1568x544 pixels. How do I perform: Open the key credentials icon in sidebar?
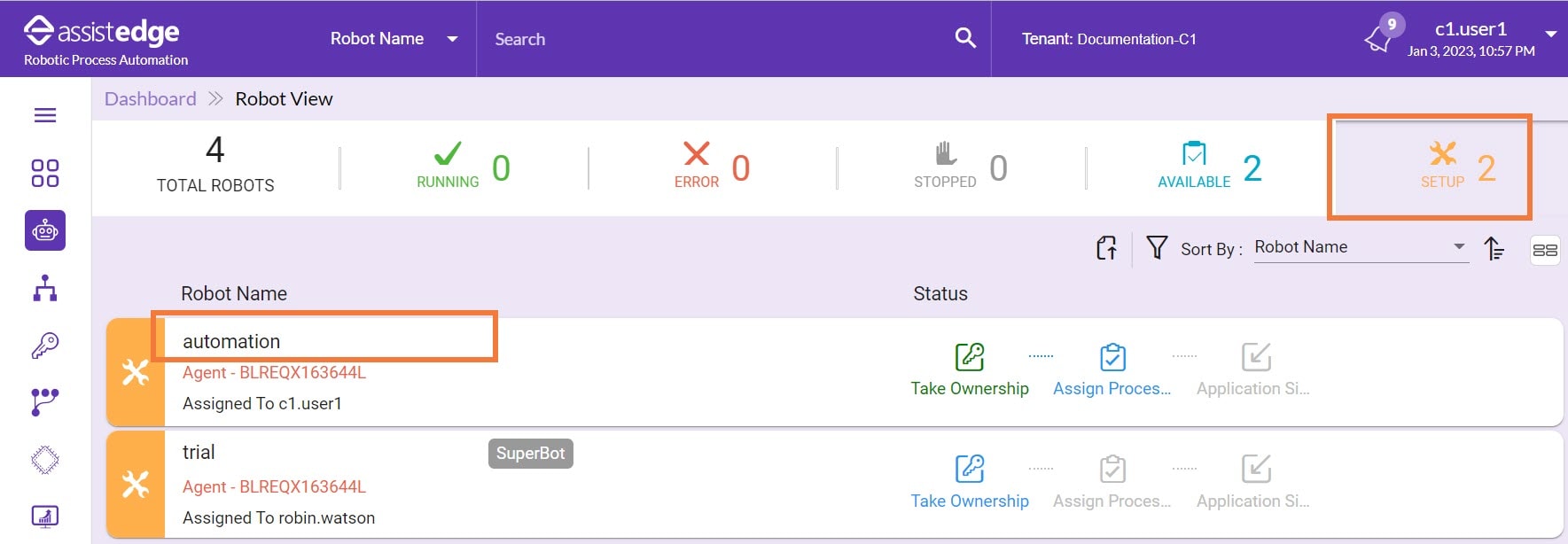(45, 346)
